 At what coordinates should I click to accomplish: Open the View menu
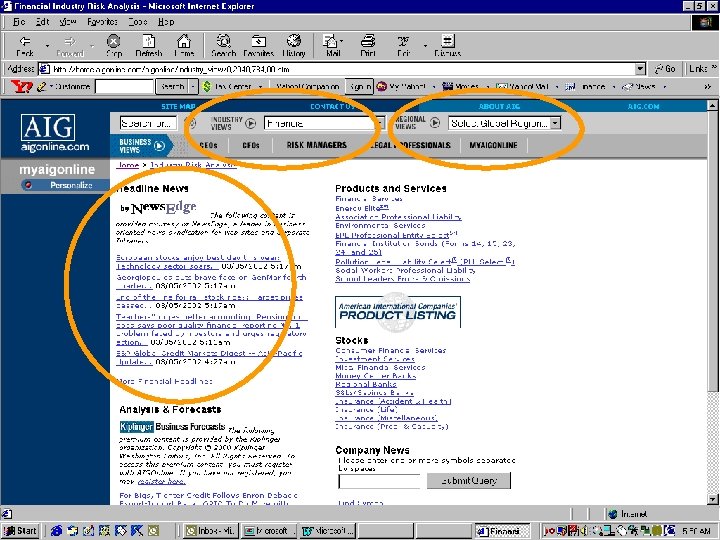point(68,22)
